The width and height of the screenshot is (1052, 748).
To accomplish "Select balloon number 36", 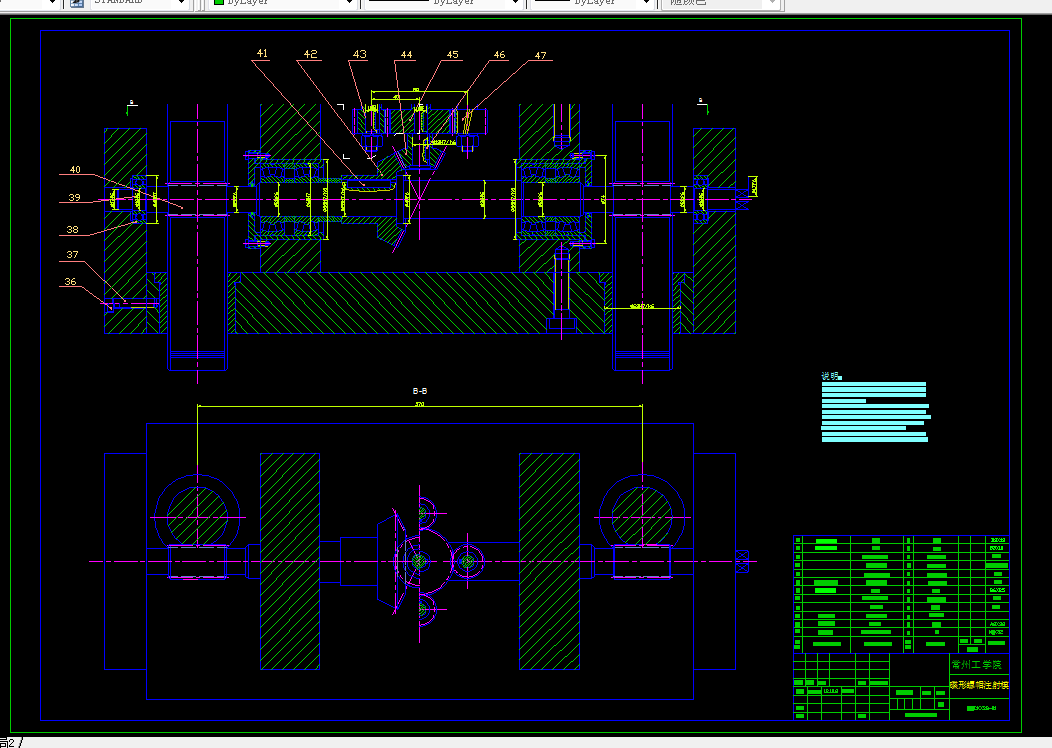I will tap(70, 282).
